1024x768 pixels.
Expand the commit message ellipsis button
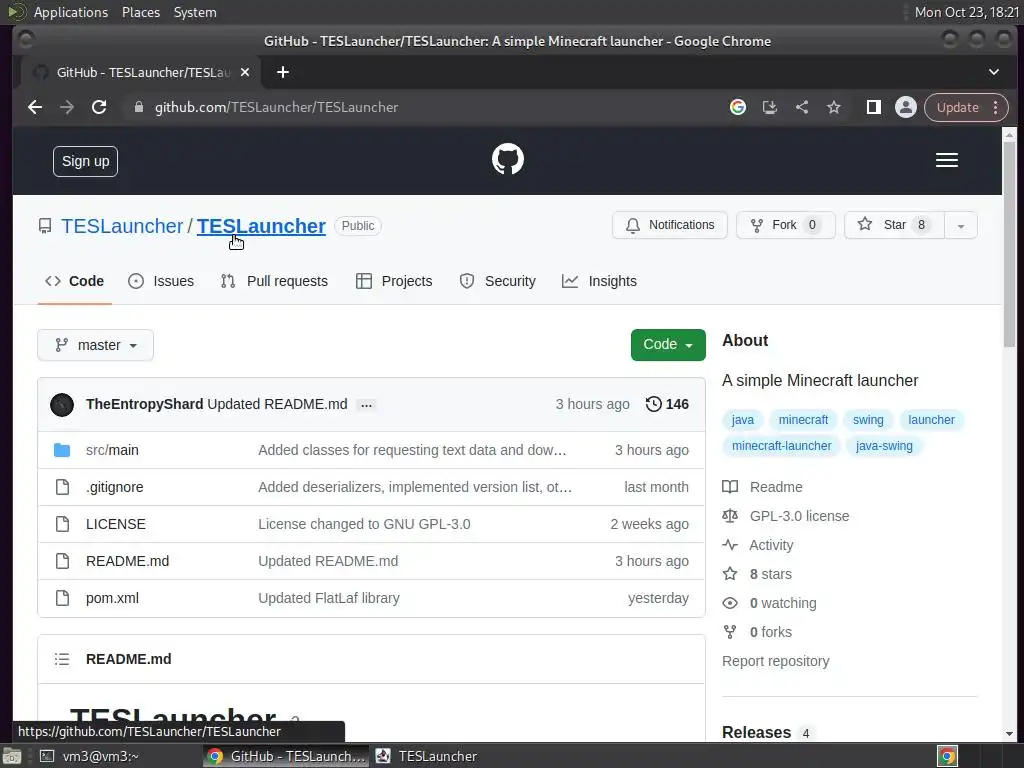tap(366, 406)
